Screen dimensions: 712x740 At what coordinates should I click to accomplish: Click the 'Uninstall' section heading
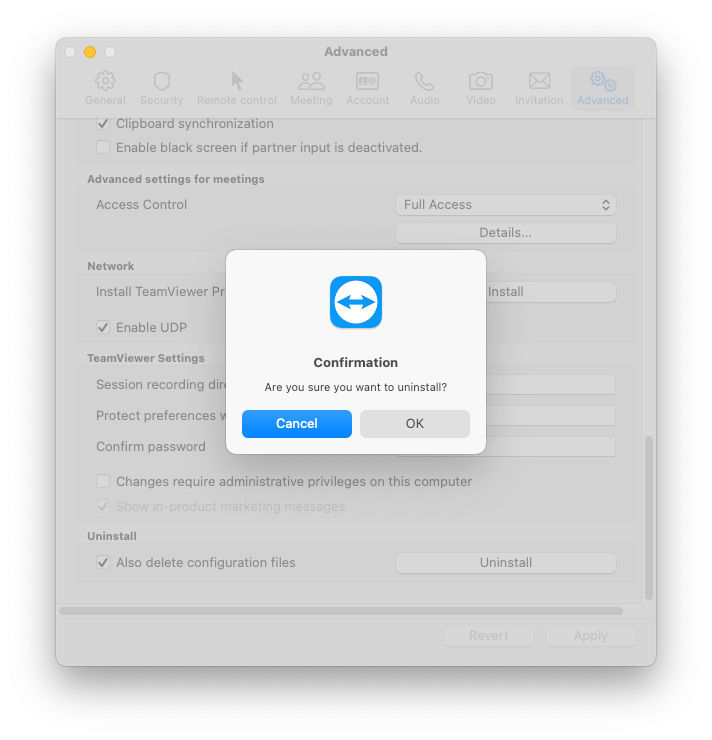[112, 536]
